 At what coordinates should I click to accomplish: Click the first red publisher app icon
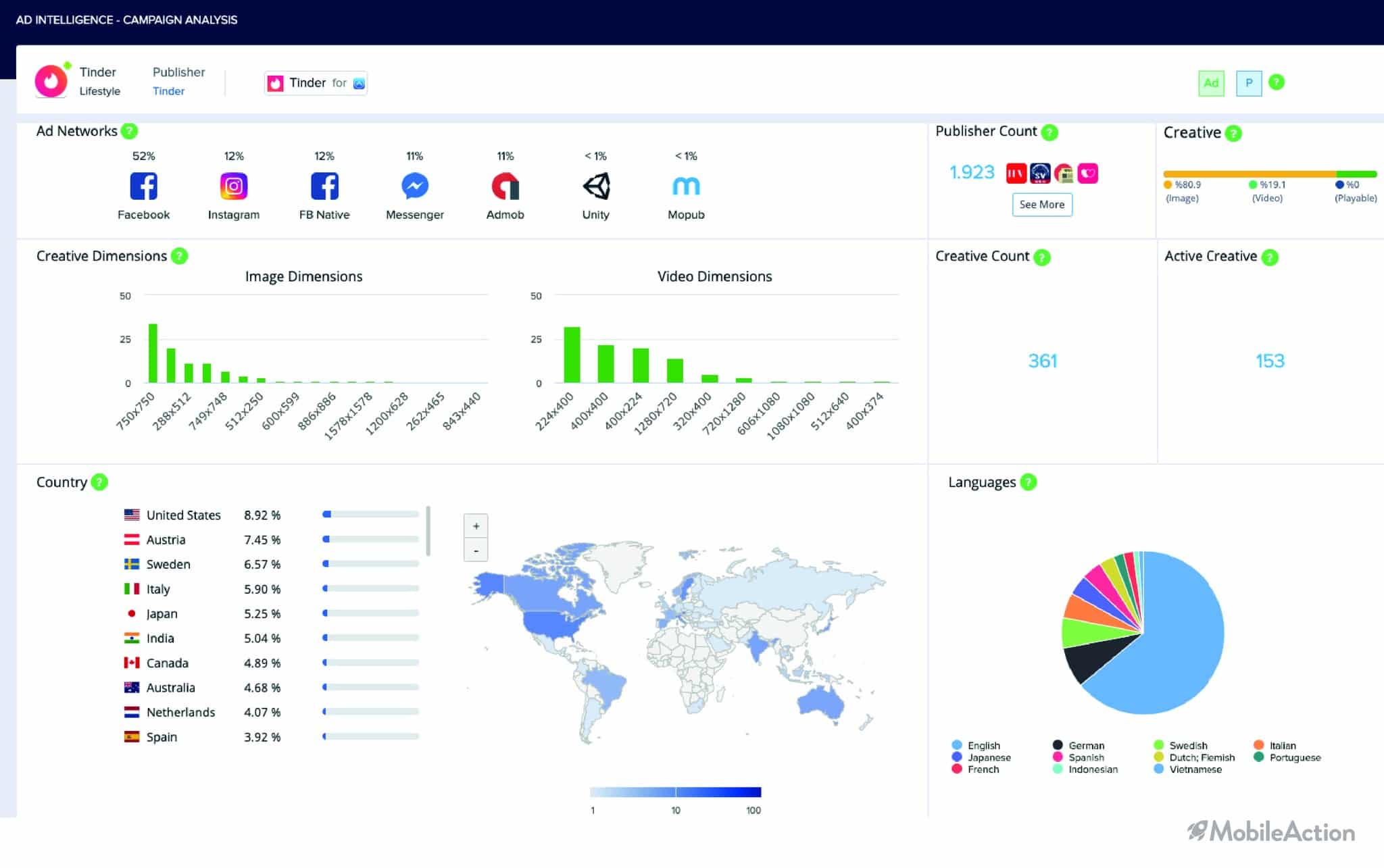1016,174
